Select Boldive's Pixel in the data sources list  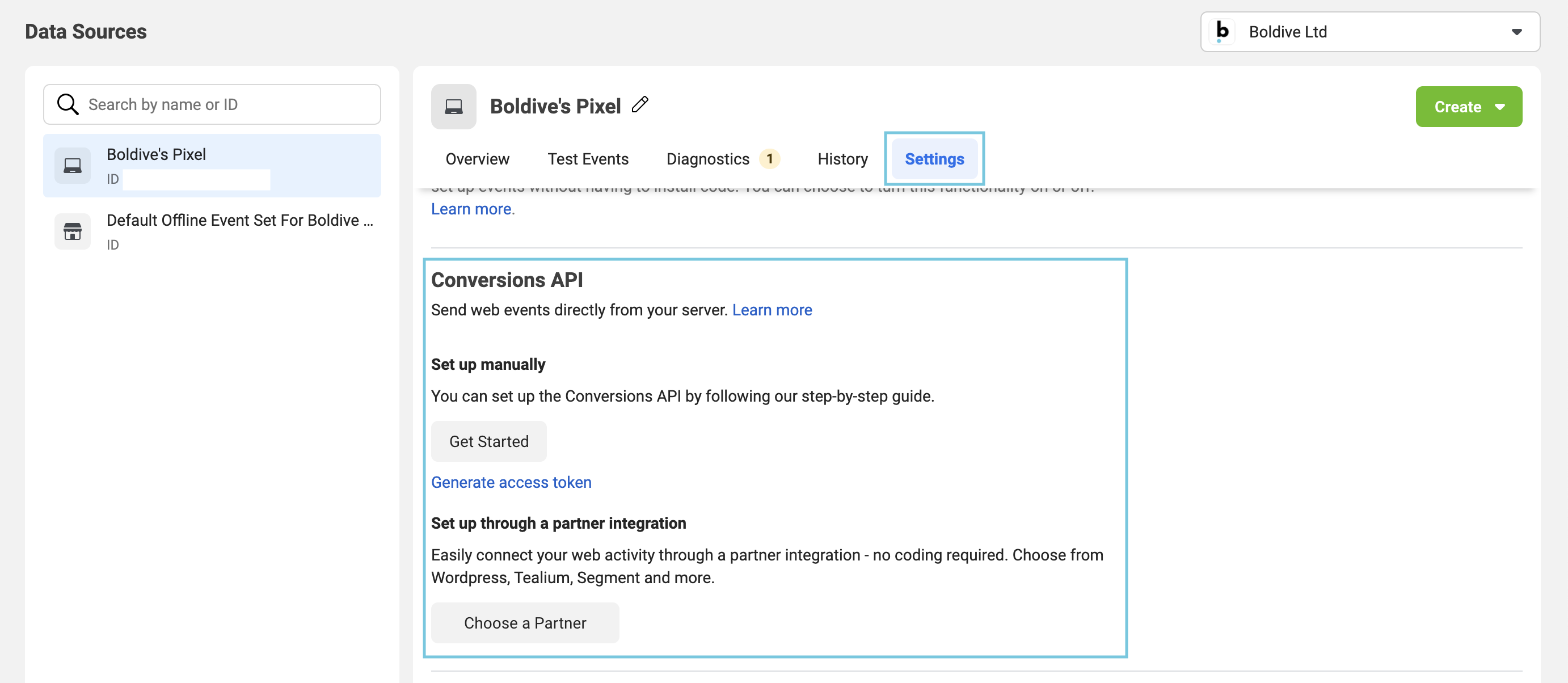point(212,166)
